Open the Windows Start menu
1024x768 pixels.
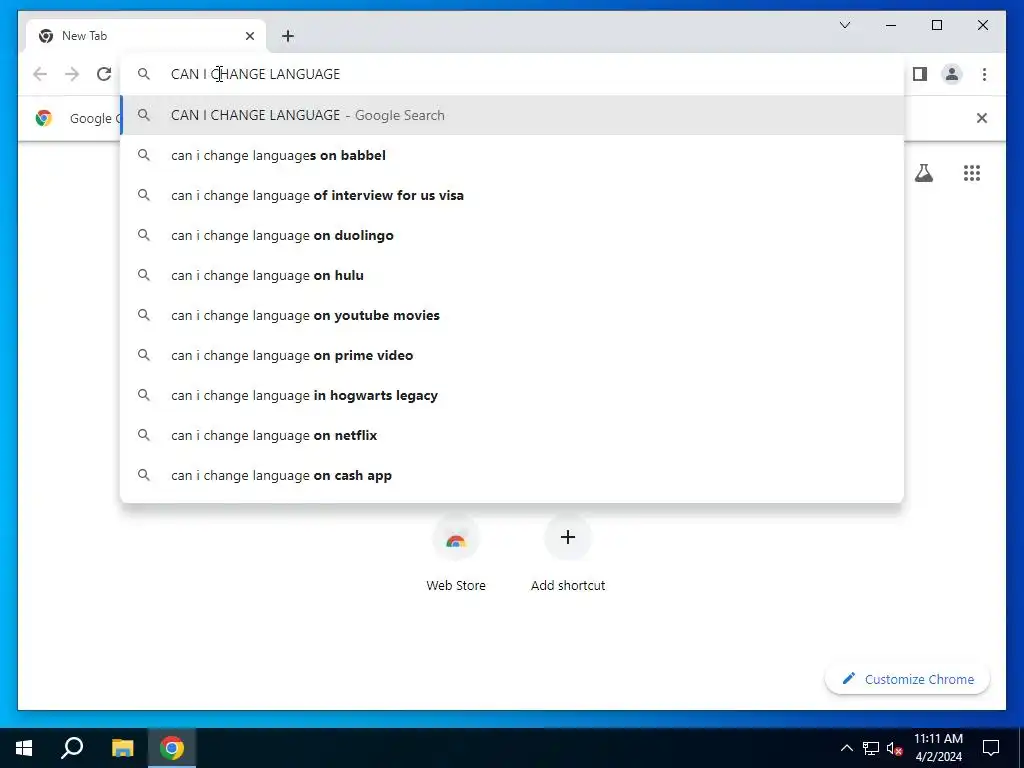point(24,748)
